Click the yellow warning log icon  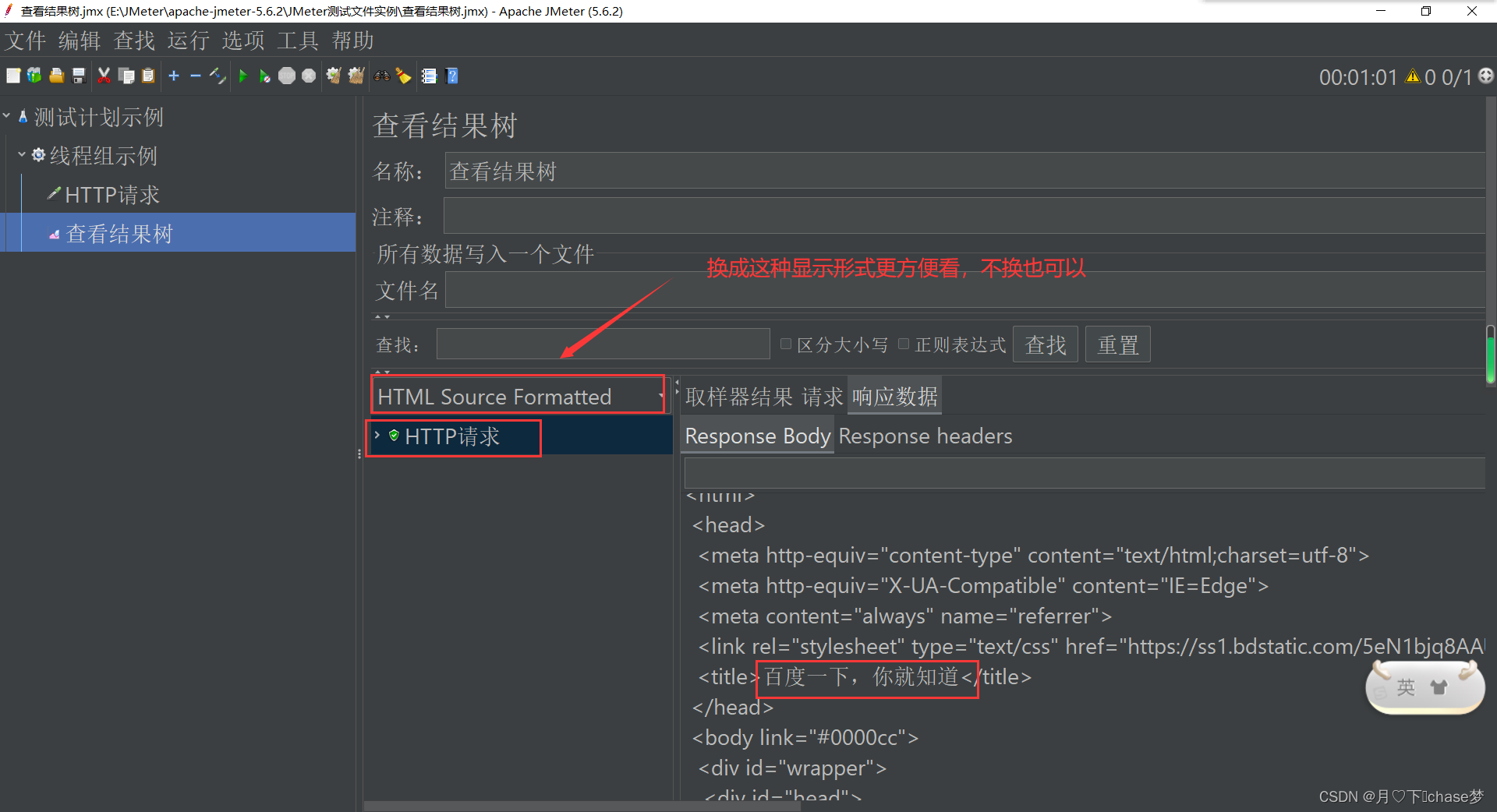click(x=1412, y=76)
